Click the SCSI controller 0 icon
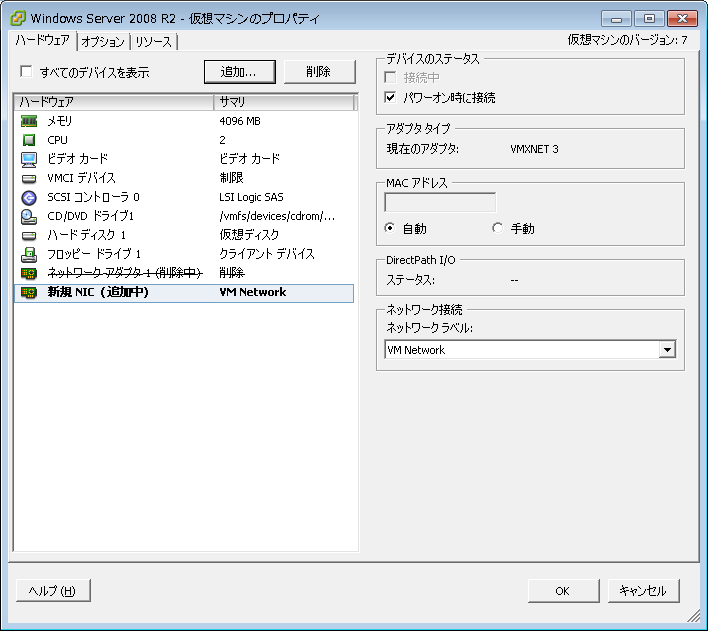Image resolution: width=708 pixels, height=631 pixels. click(29, 197)
